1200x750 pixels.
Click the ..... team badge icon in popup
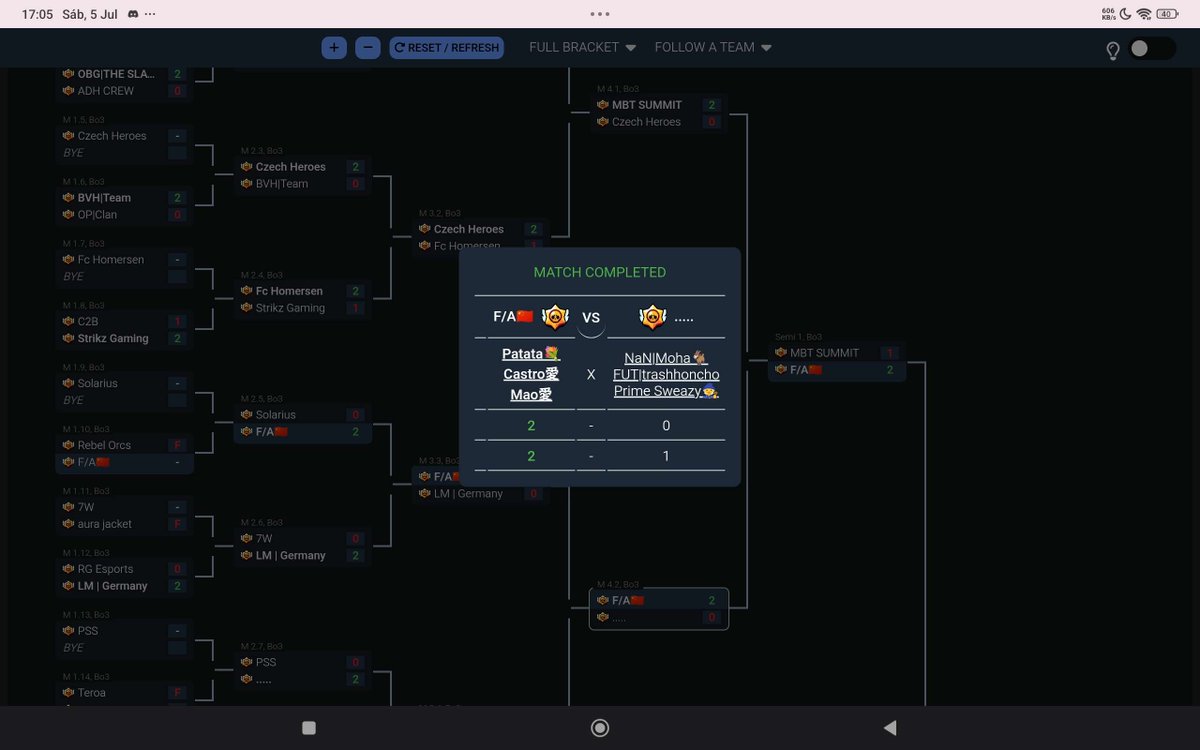pos(652,317)
